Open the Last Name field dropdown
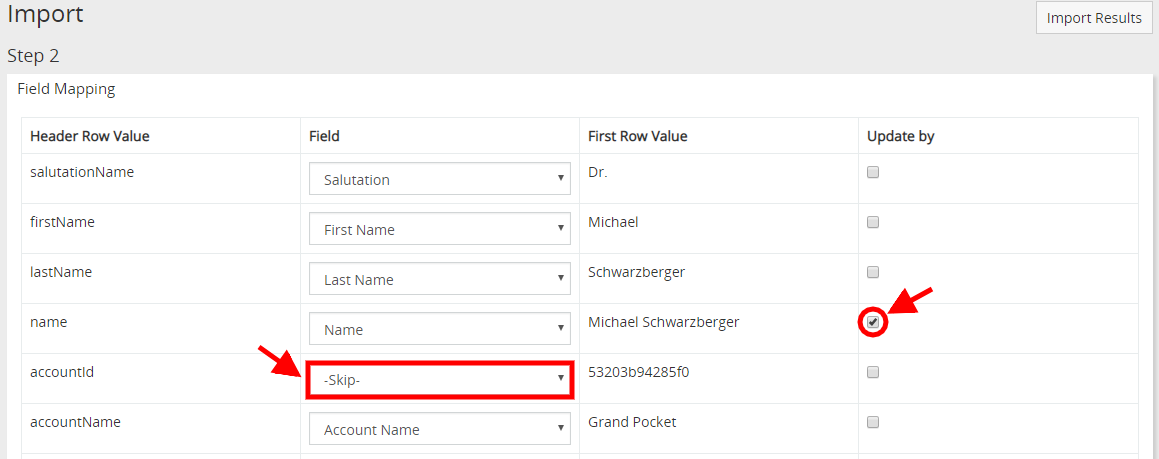This screenshot has height=459, width=1159. (x=440, y=279)
